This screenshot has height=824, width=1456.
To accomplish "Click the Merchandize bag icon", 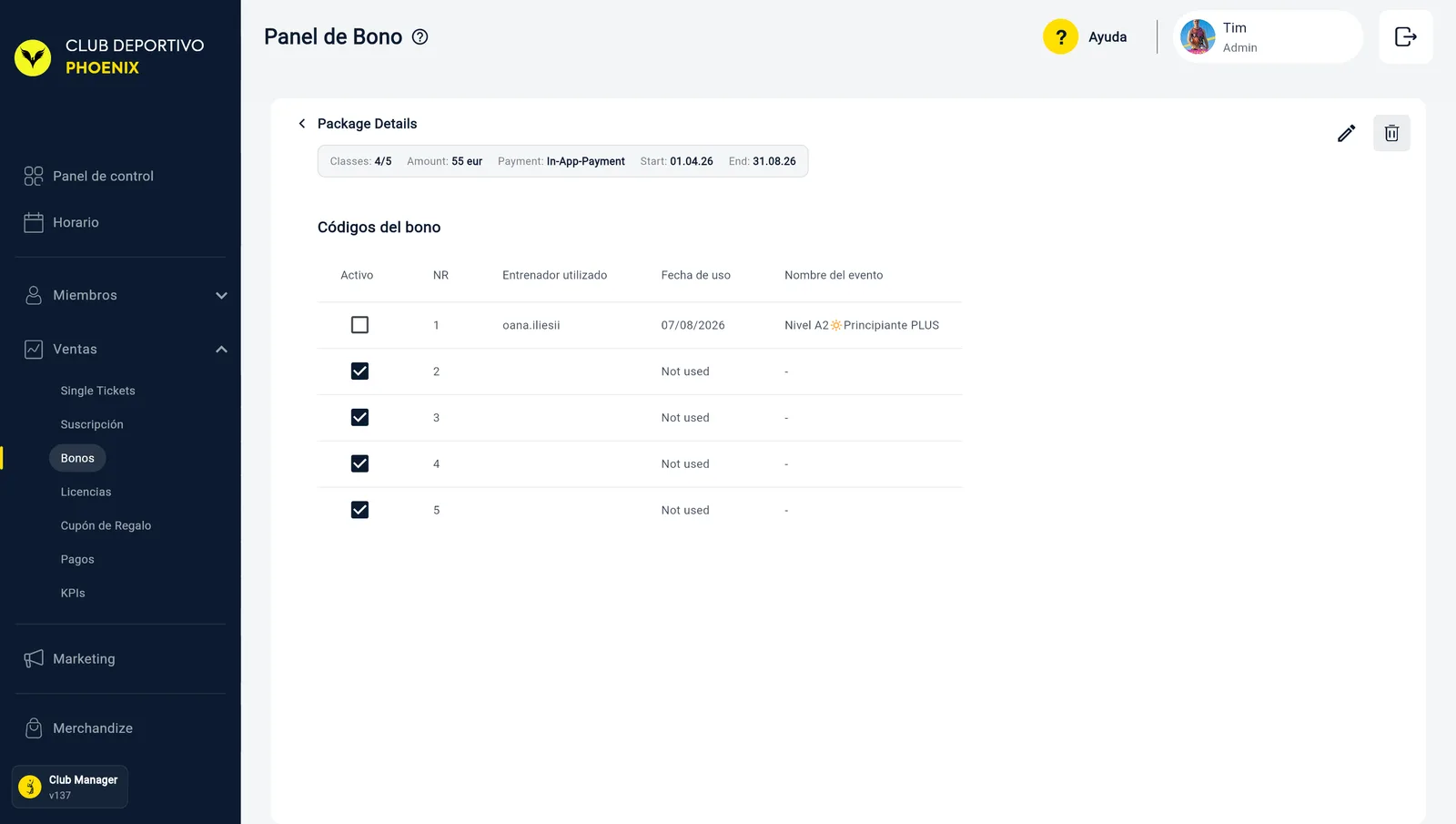I will coord(34,728).
